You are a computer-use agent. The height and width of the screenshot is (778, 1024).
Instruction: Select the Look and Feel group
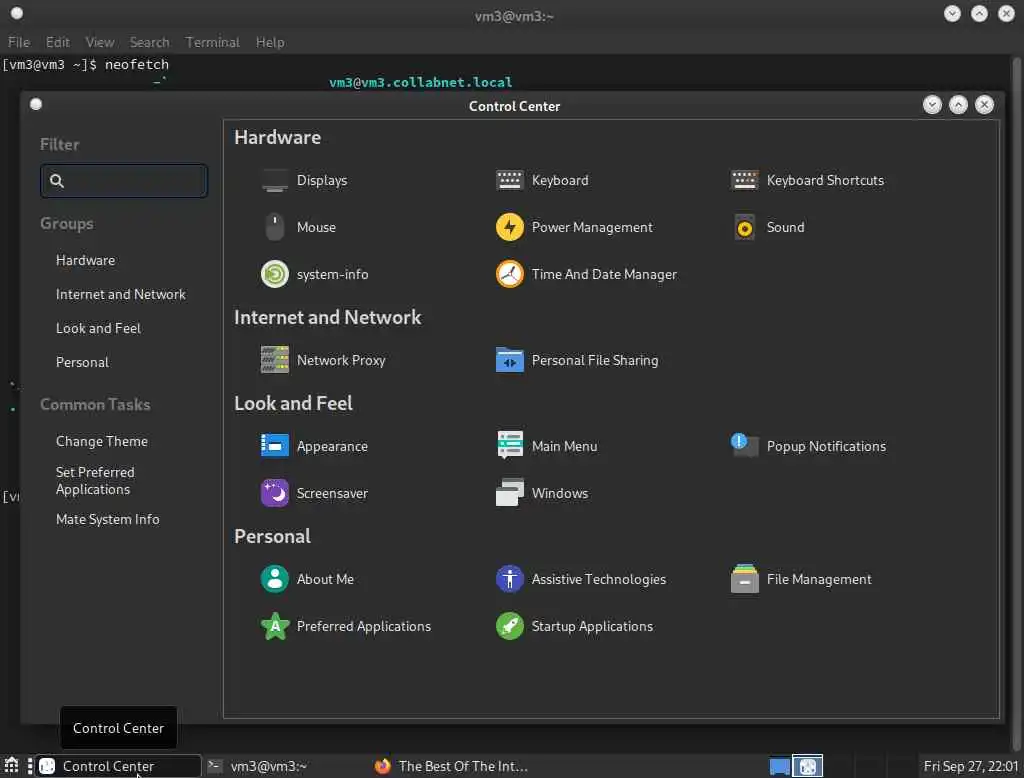(x=98, y=329)
